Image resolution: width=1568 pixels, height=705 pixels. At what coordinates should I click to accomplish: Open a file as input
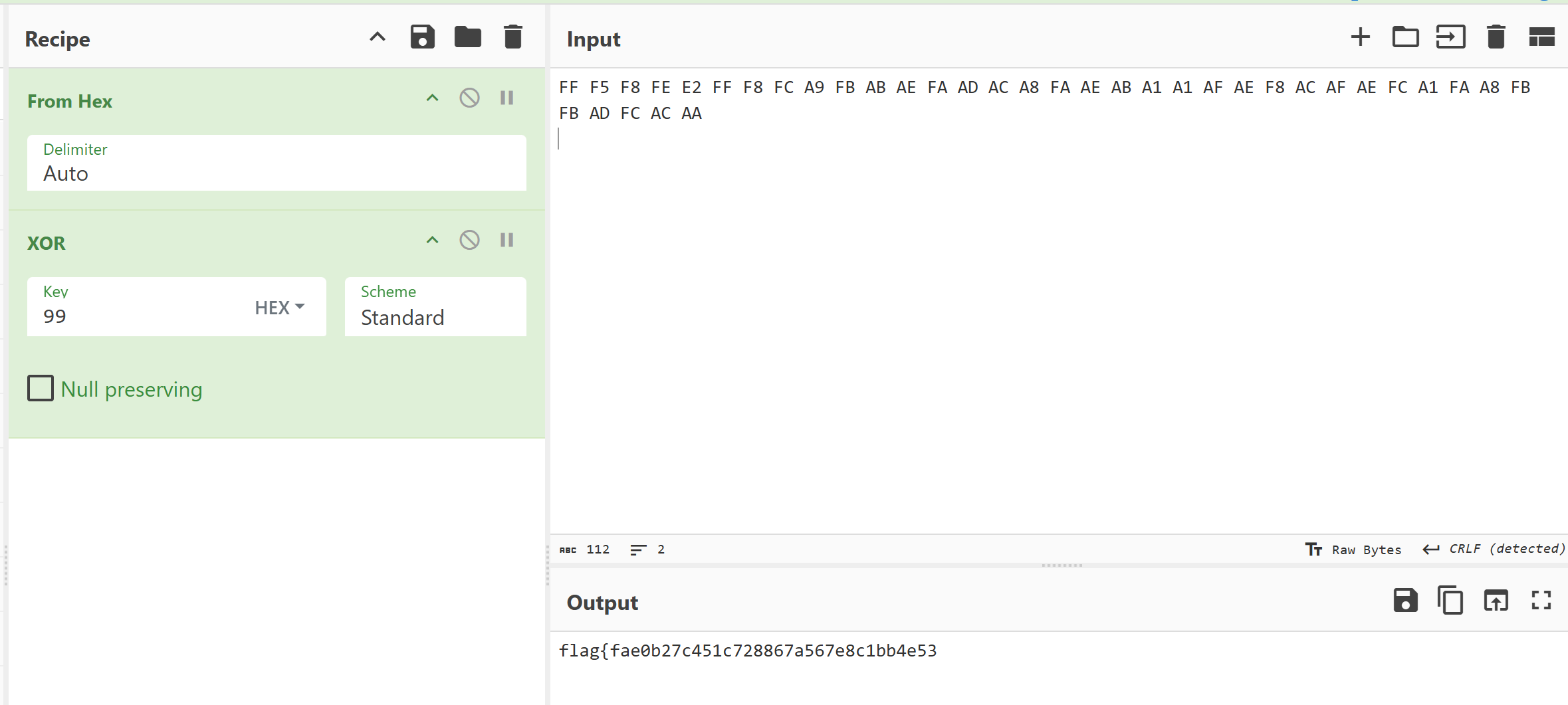(x=1450, y=37)
